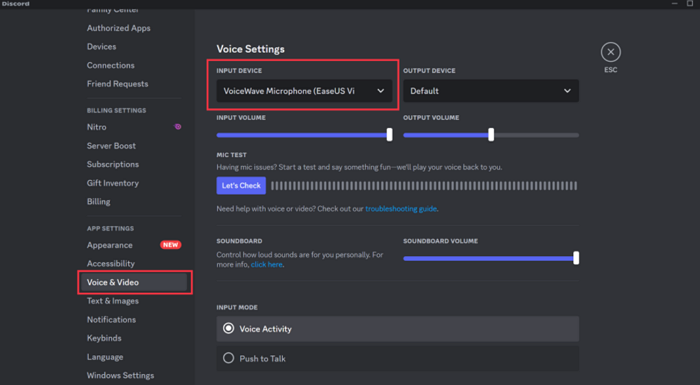Click the mic test level meter bar
The image size is (700, 385).
pyautogui.click(x=424, y=186)
